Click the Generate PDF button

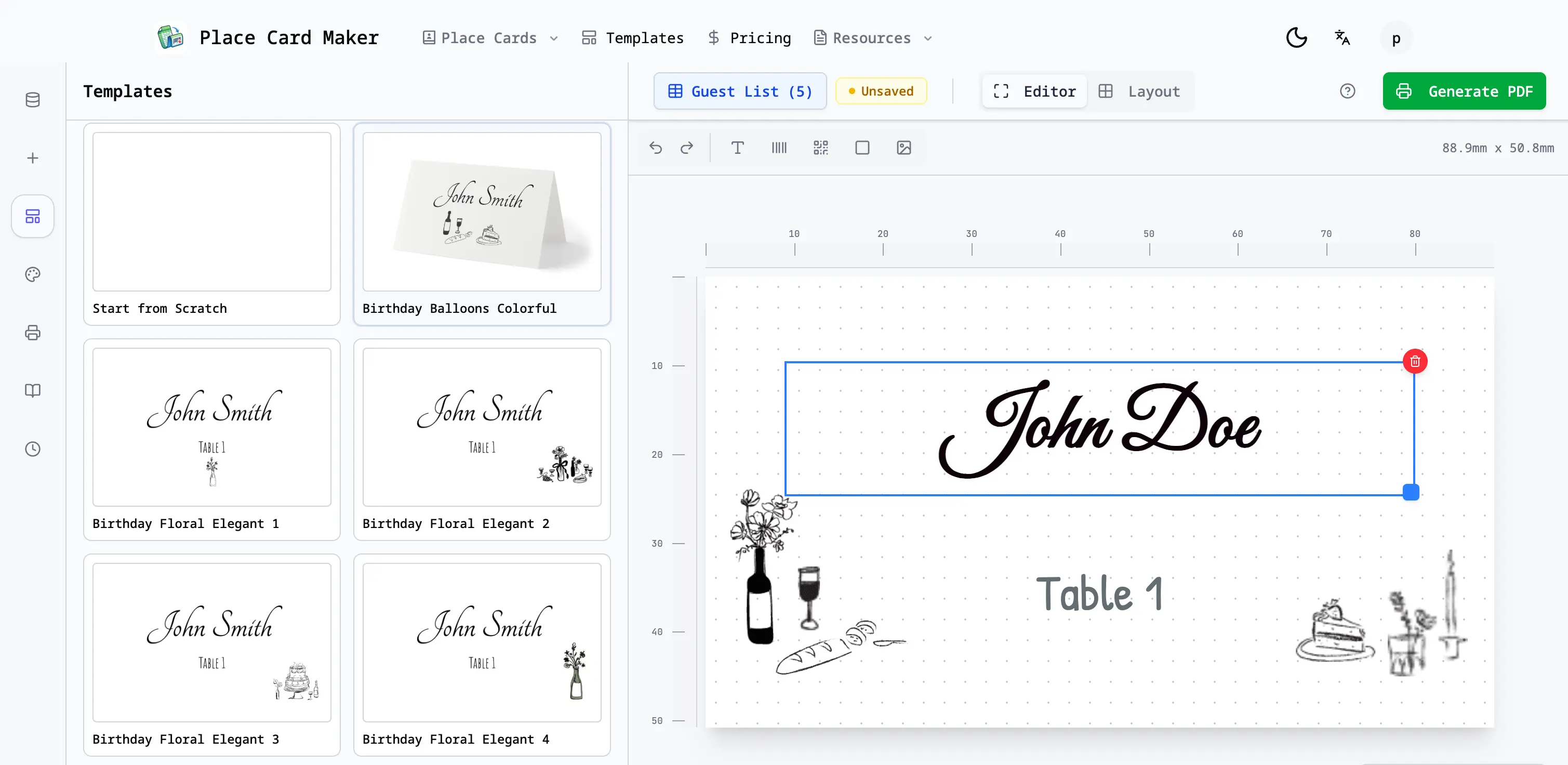tap(1464, 91)
